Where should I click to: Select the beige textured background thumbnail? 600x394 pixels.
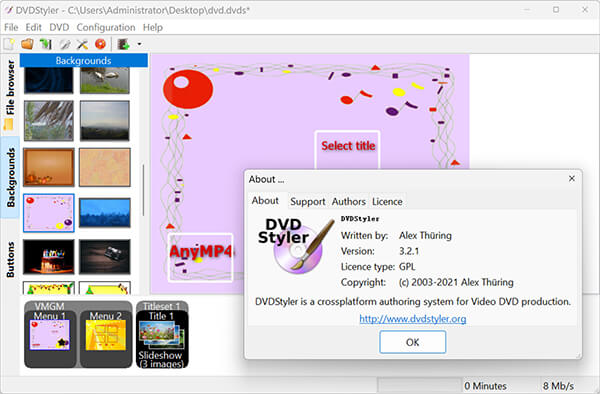[105, 167]
